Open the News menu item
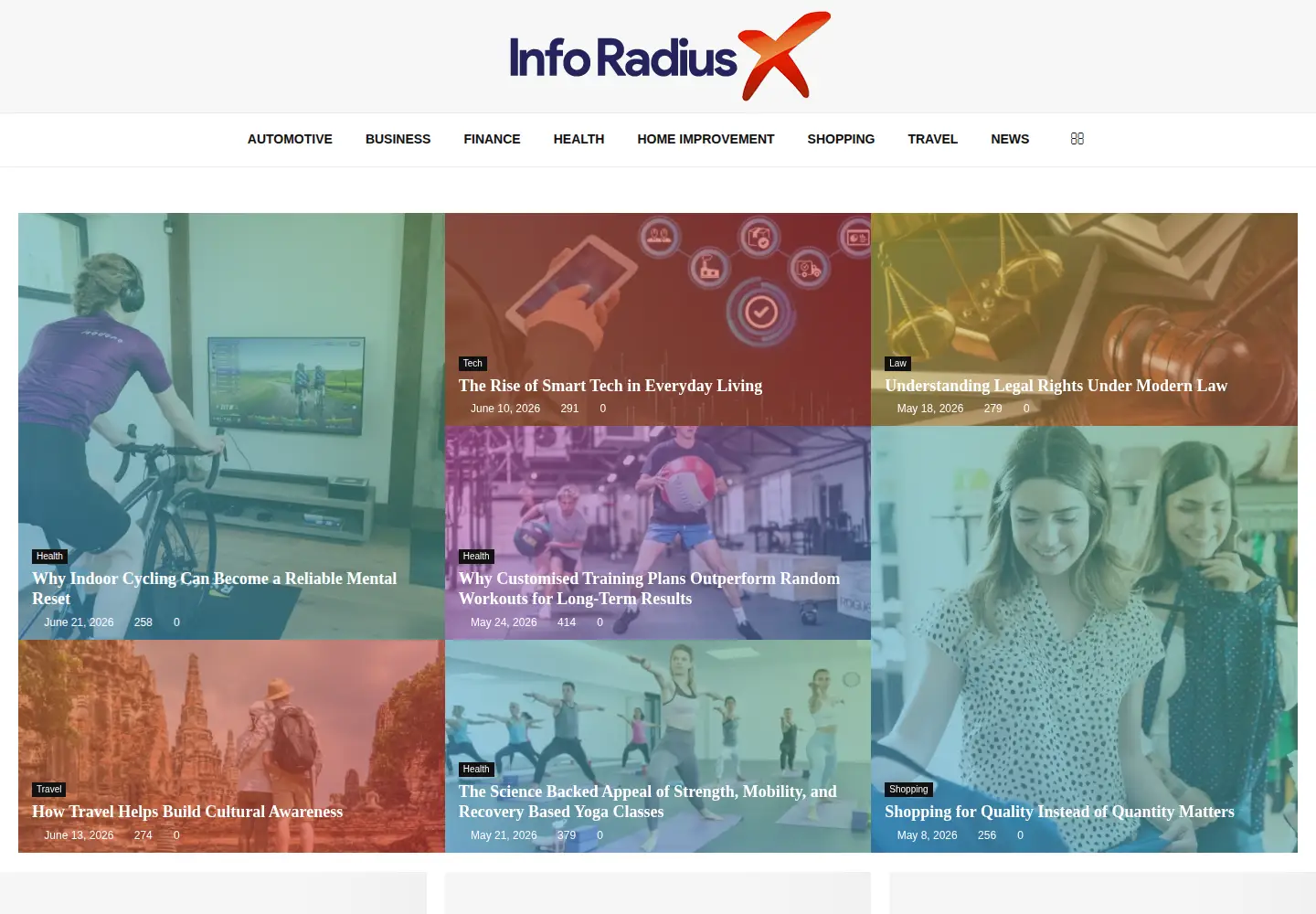The width and height of the screenshot is (1316, 914). [x=1010, y=139]
